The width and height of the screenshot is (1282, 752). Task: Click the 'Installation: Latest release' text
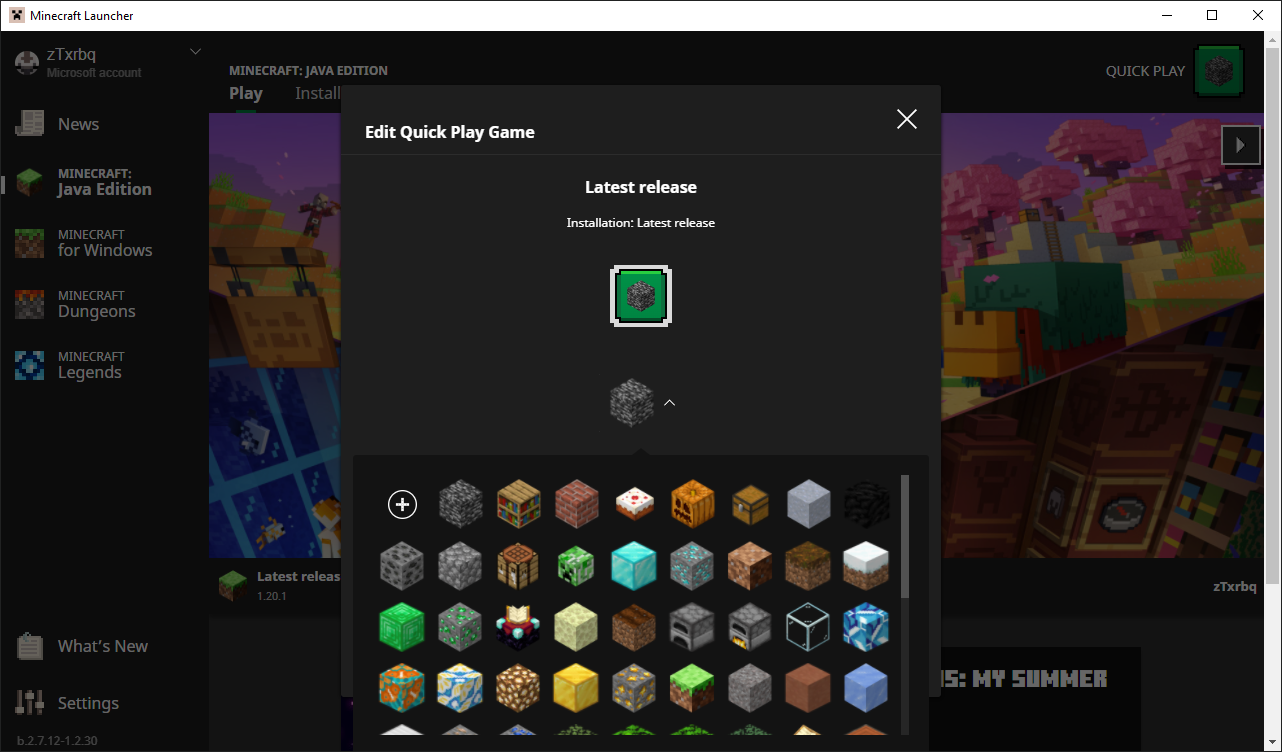click(x=641, y=223)
